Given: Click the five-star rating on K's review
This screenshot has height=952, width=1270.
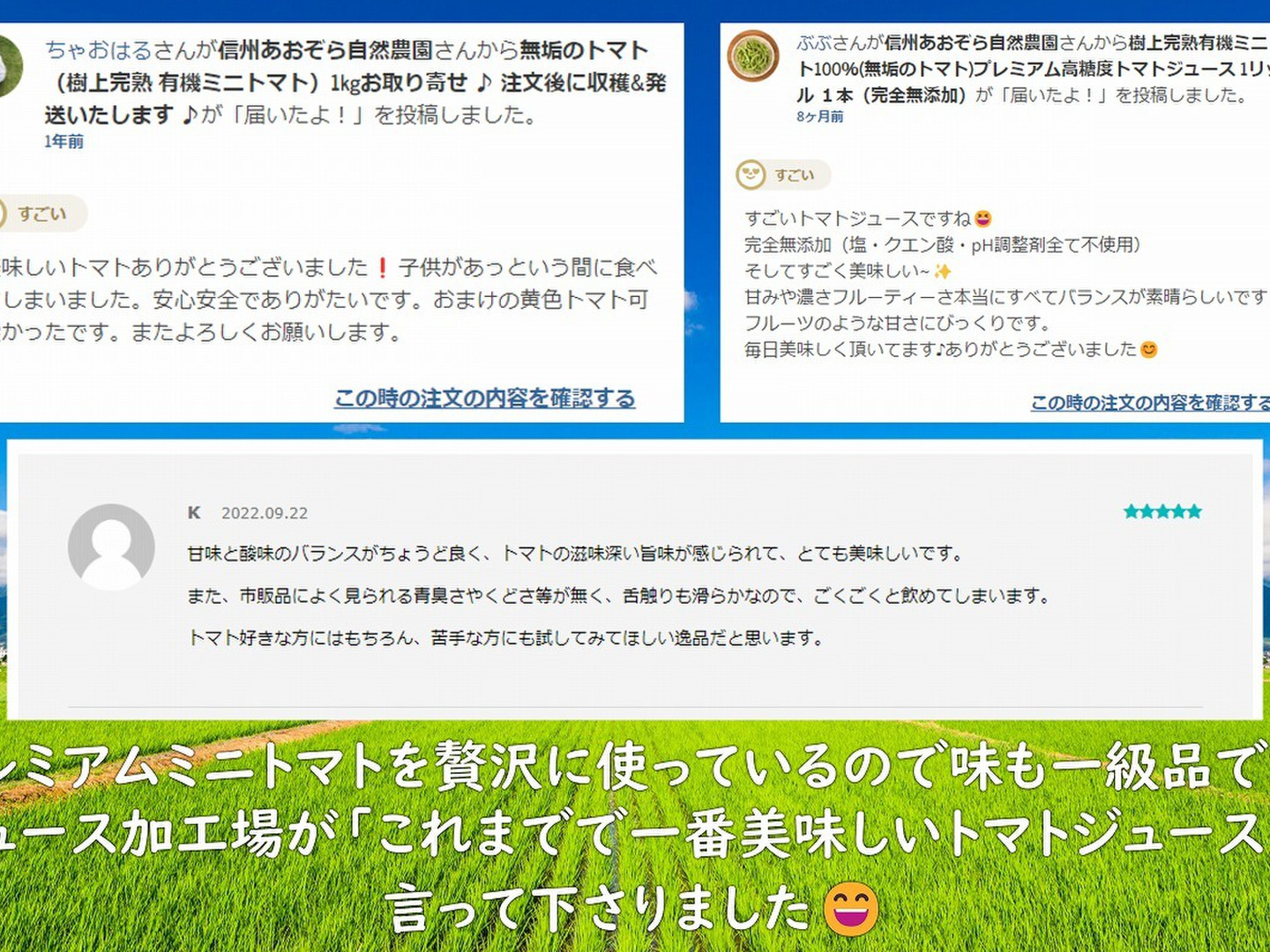Looking at the screenshot, I should pyautogui.click(x=1162, y=512).
